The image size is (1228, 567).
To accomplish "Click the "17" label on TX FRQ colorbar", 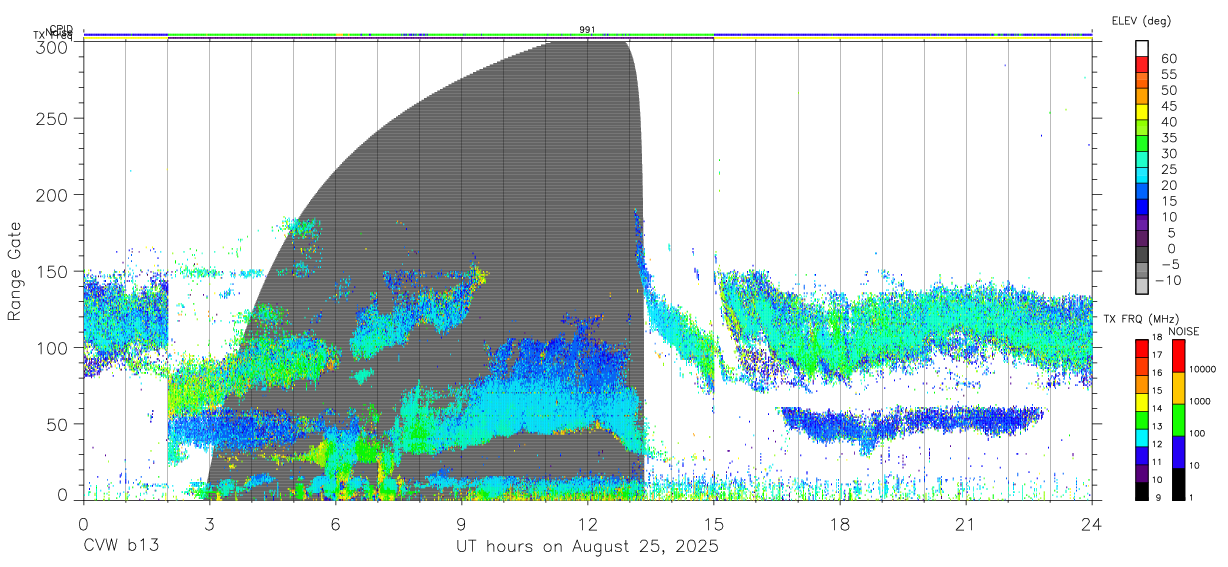I will click(1155, 355).
